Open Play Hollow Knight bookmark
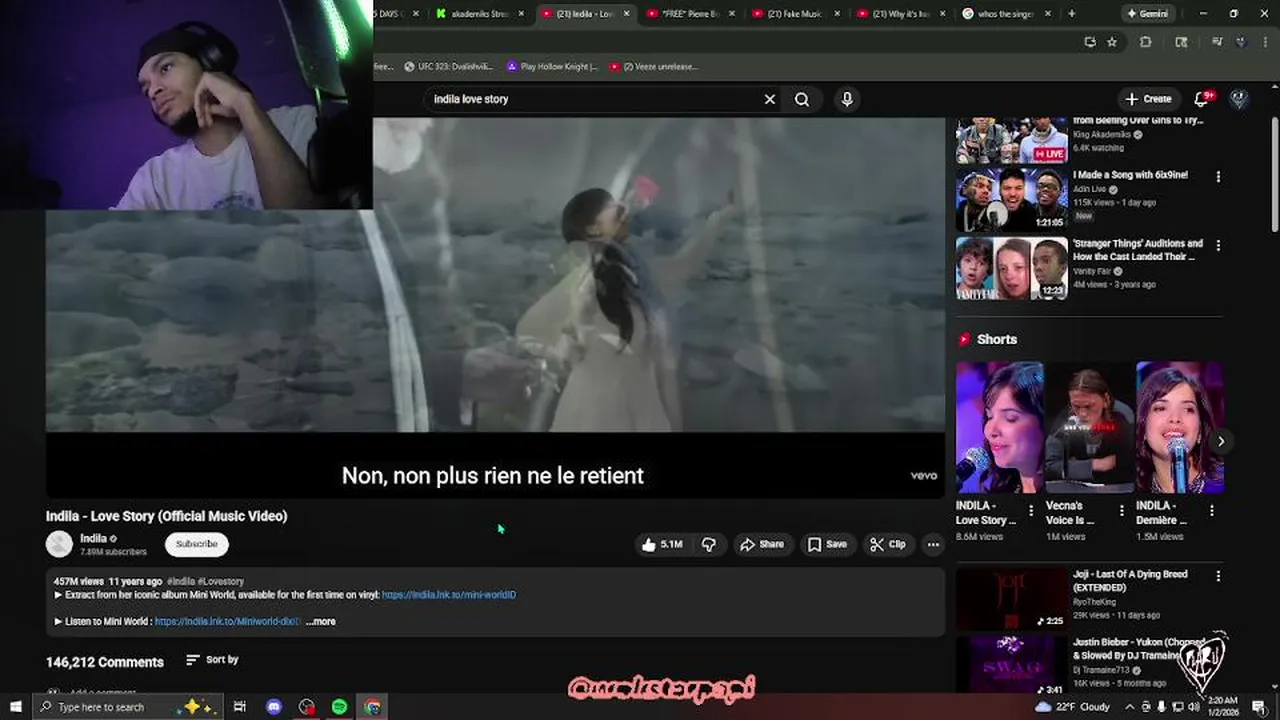Viewport: 1280px width, 720px height. (552, 67)
